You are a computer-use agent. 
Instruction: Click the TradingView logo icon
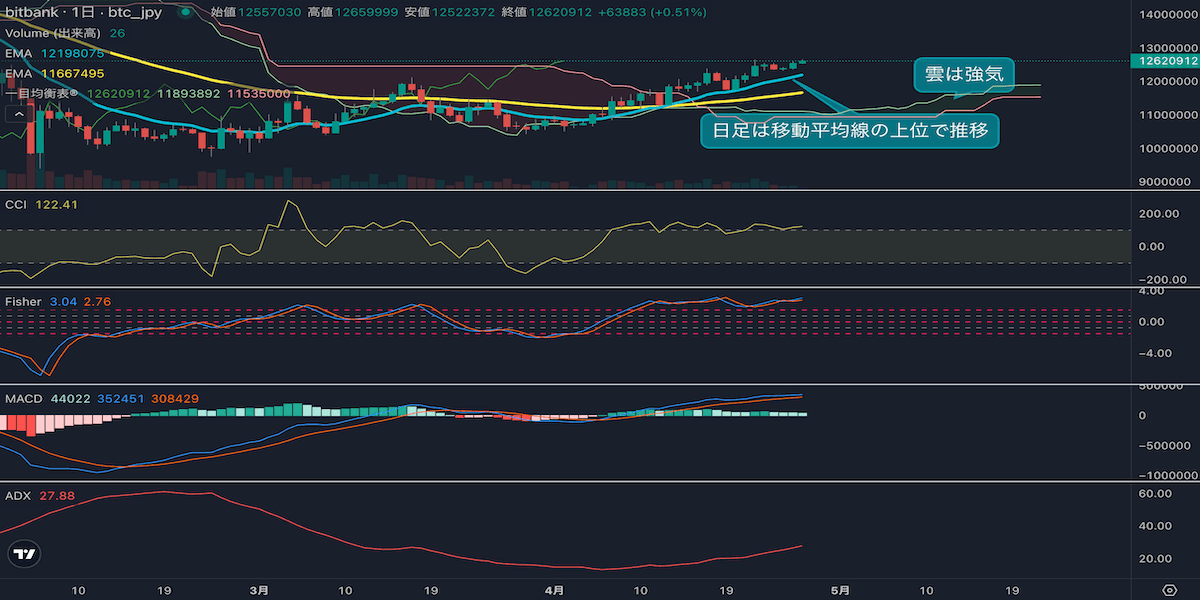tap(25, 554)
